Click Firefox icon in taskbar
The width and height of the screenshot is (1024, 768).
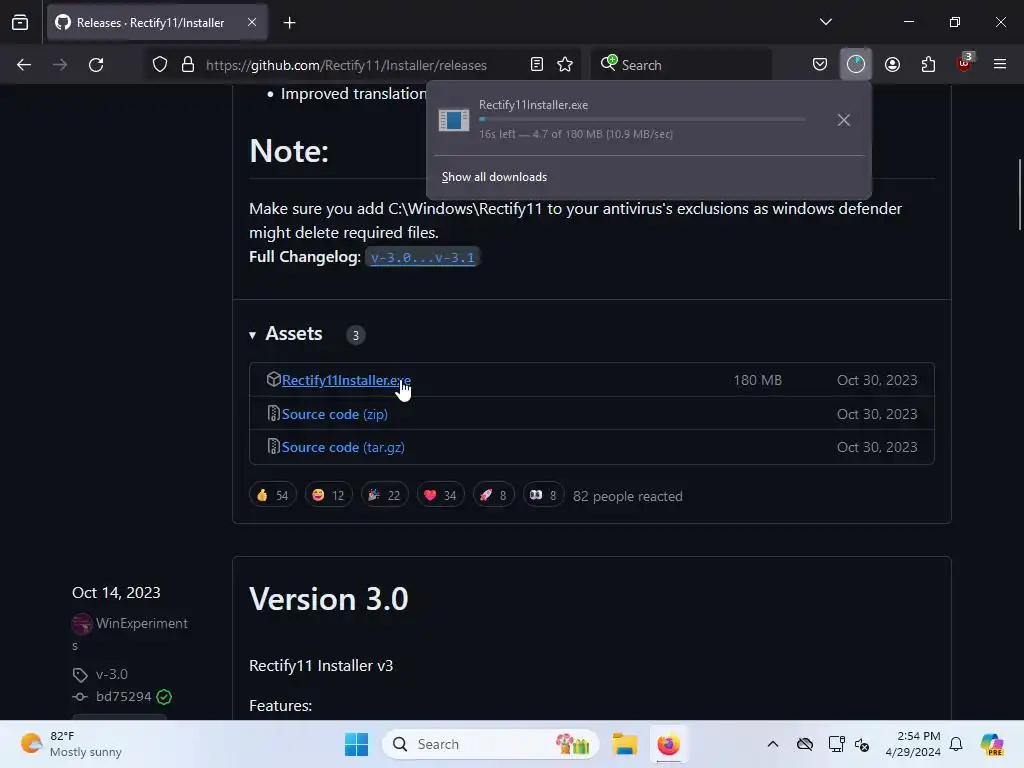tap(668, 744)
